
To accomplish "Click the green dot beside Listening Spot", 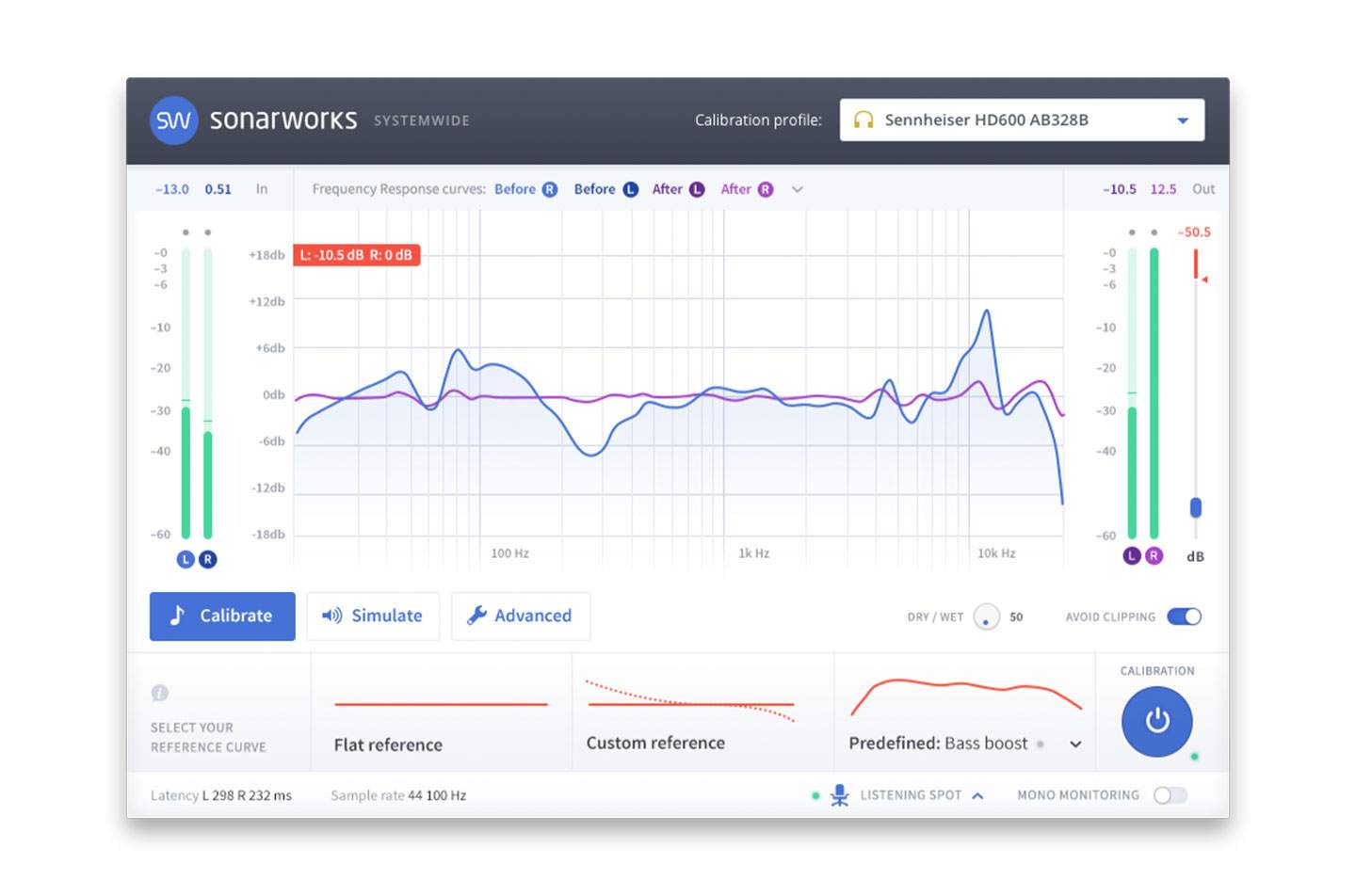I will [x=815, y=795].
